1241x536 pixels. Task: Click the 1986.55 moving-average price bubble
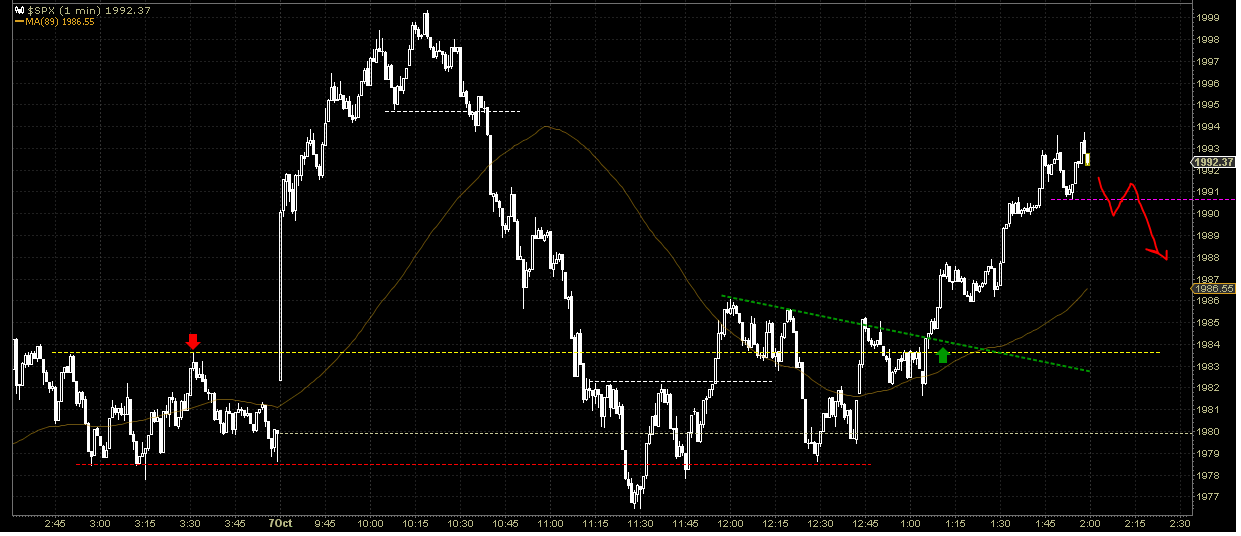tap(1215, 288)
